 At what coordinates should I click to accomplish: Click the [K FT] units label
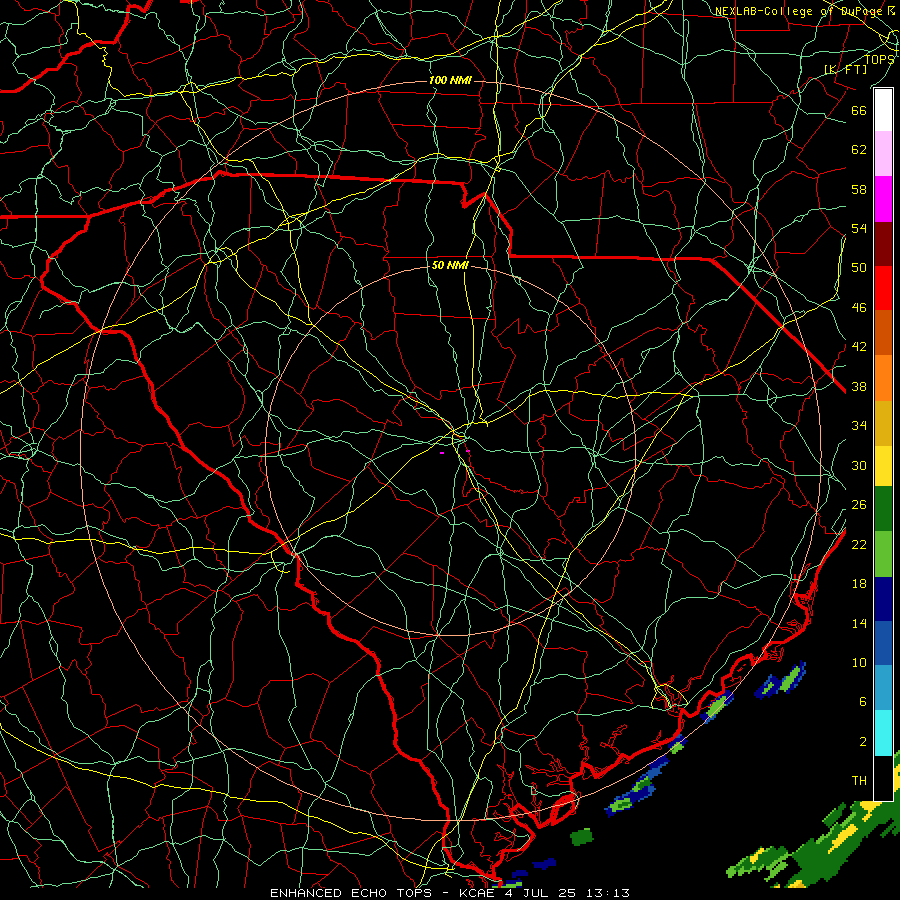click(x=845, y=69)
